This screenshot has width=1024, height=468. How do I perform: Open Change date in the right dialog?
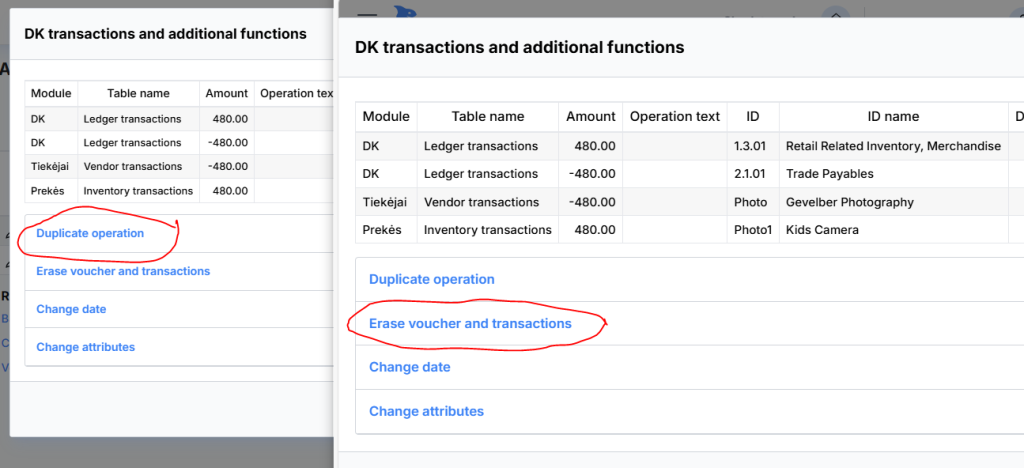click(410, 367)
